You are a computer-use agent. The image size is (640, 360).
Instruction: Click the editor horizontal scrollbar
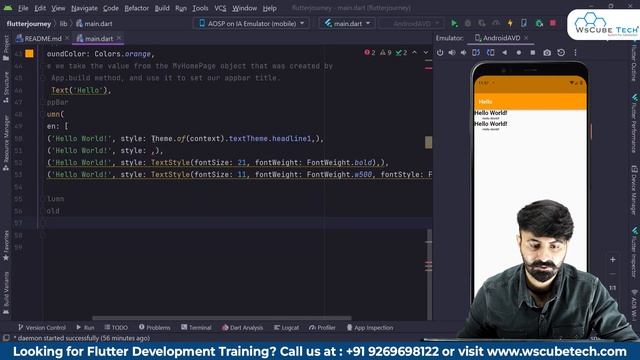pos(222,318)
